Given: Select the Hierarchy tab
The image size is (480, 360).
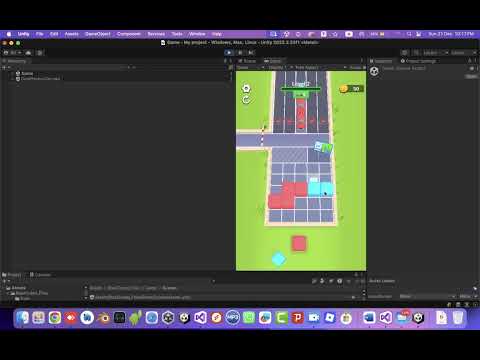Looking at the screenshot, I should [15, 61].
